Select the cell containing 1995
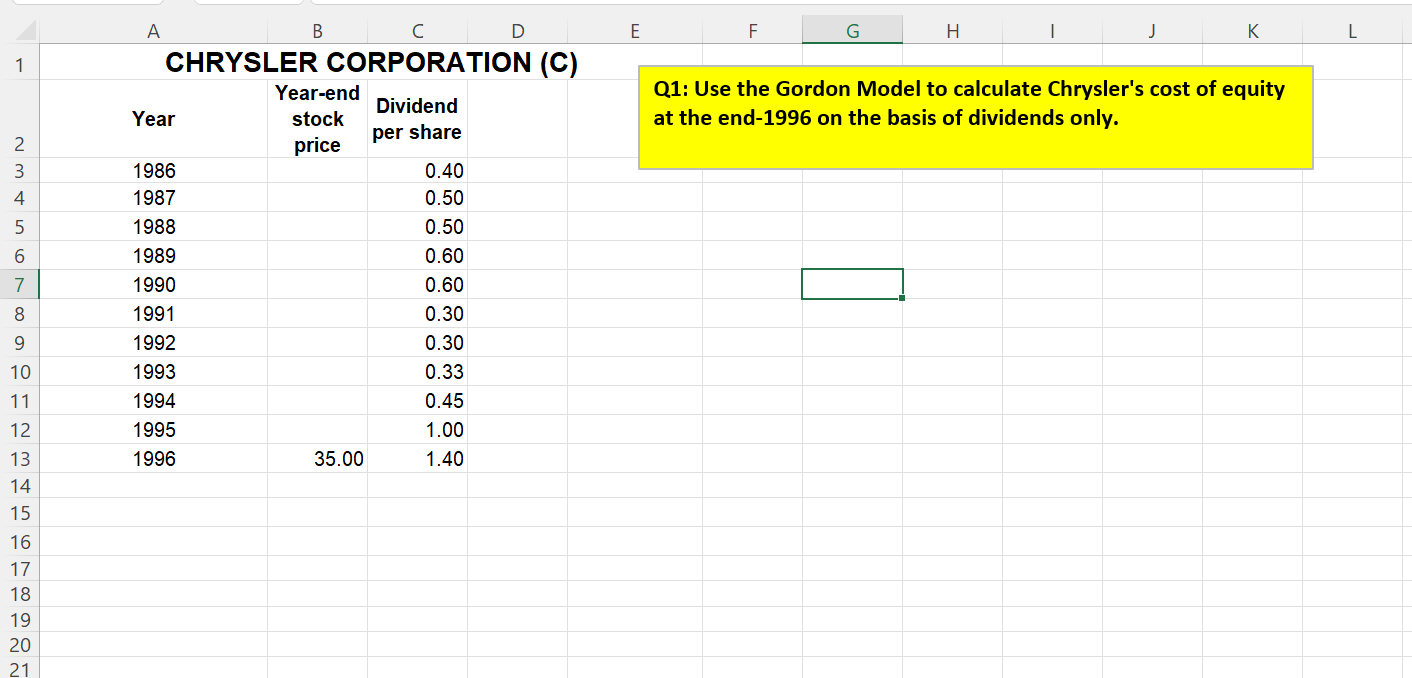The height and width of the screenshot is (678, 1412). click(x=153, y=429)
